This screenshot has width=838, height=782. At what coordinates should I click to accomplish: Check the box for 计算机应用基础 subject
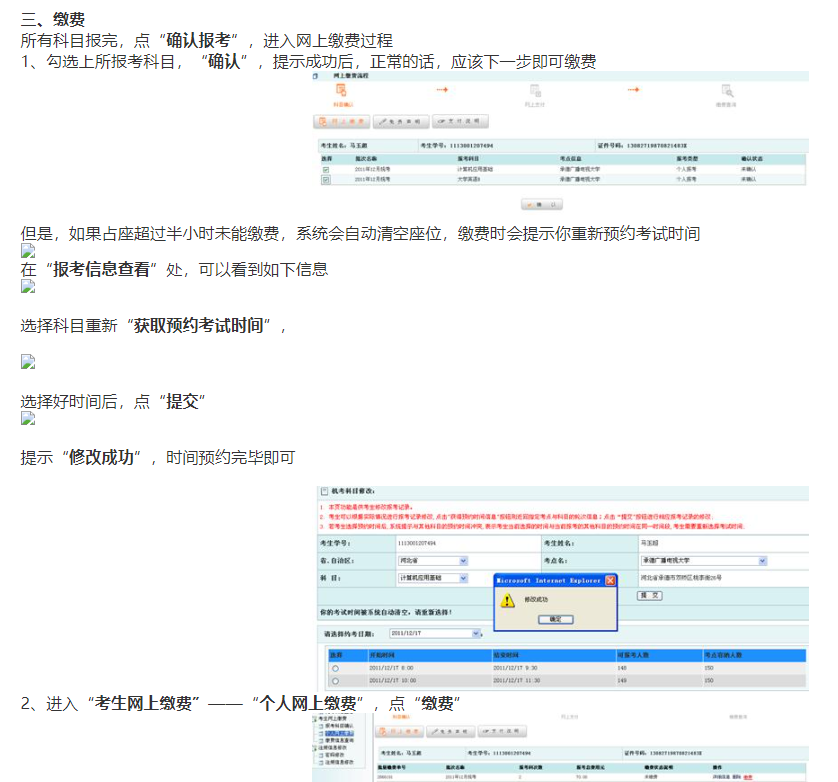point(328,171)
